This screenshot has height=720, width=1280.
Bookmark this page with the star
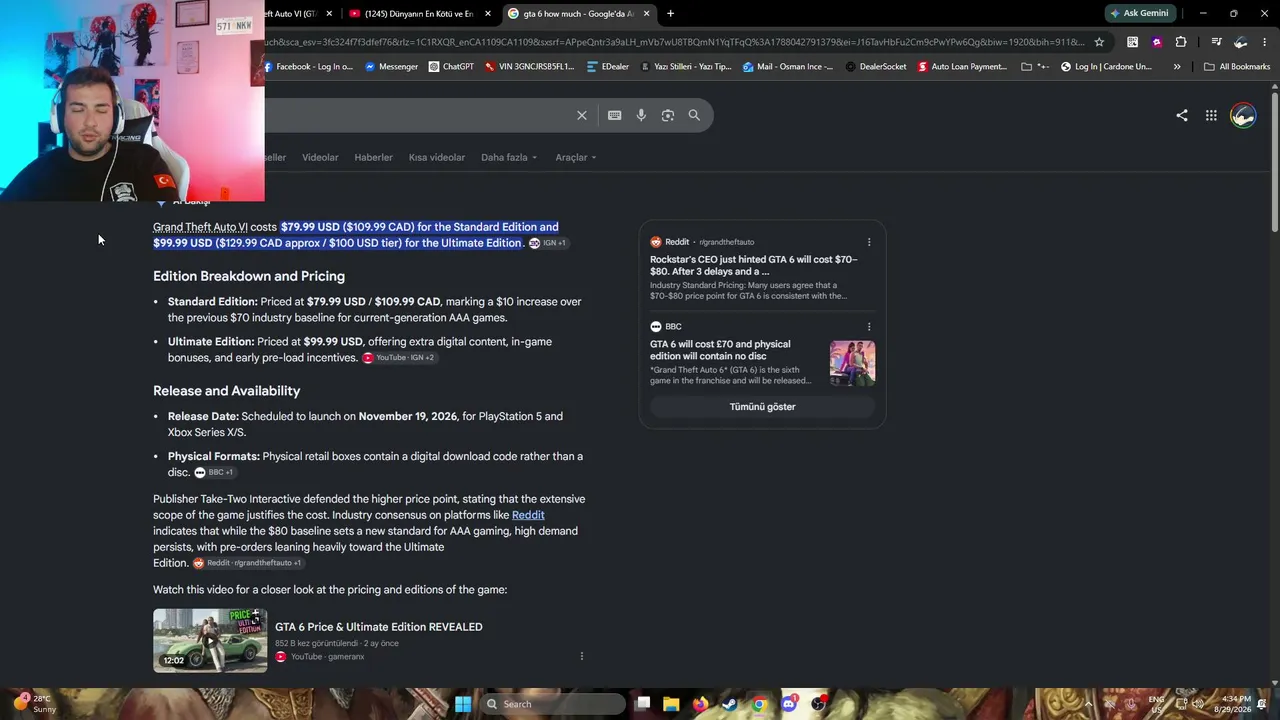click(1099, 42)
